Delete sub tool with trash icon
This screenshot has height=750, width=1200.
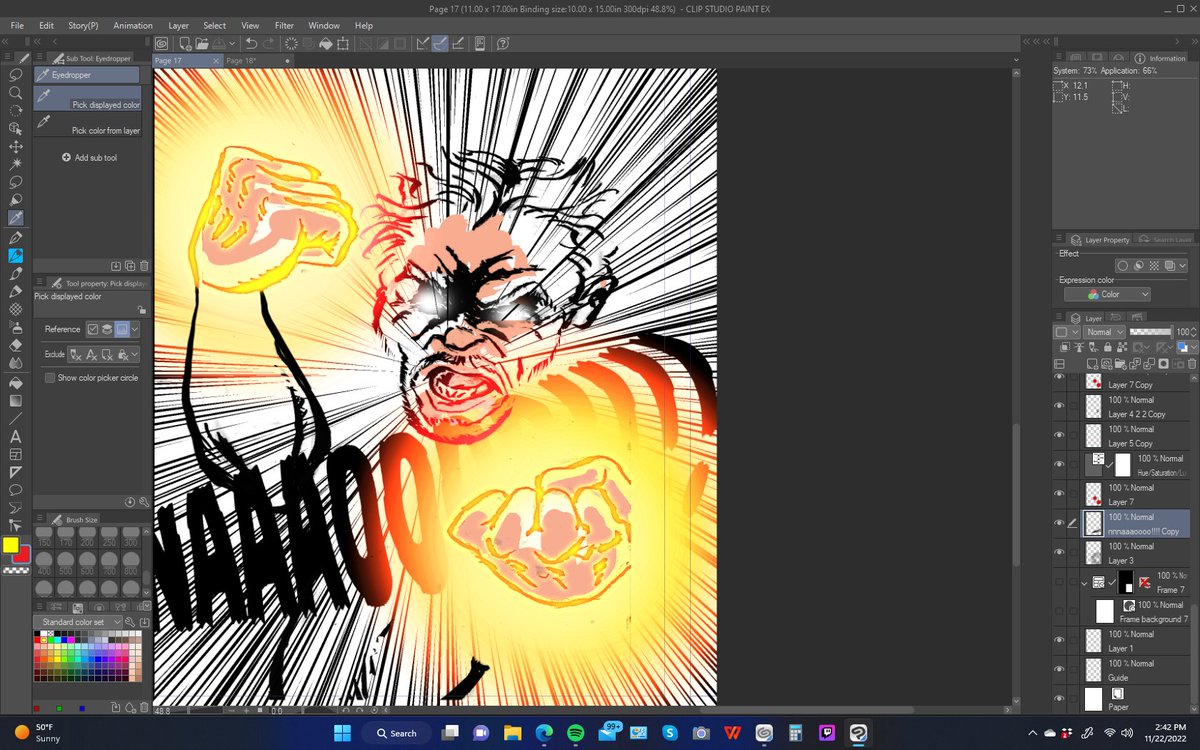point(144,265)
